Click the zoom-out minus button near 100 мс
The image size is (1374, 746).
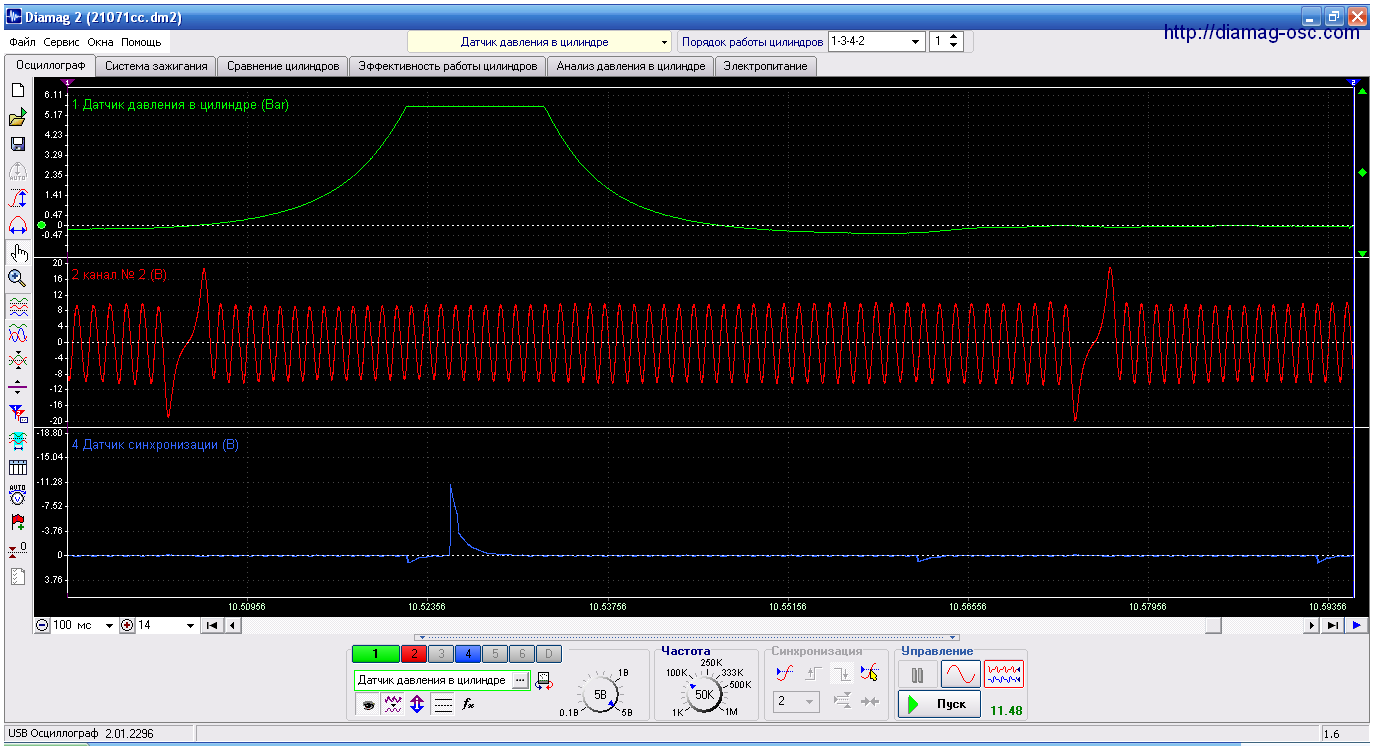click(x=43, y=625)
